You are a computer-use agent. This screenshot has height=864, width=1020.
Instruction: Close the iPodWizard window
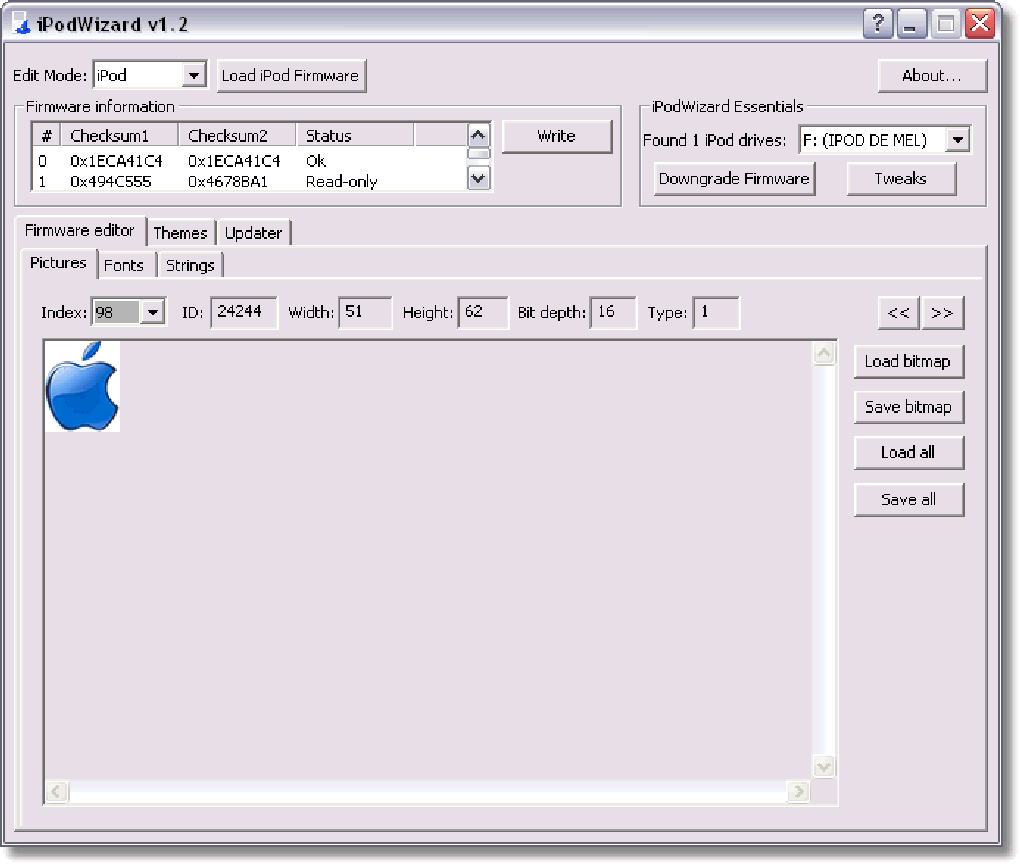980,24
